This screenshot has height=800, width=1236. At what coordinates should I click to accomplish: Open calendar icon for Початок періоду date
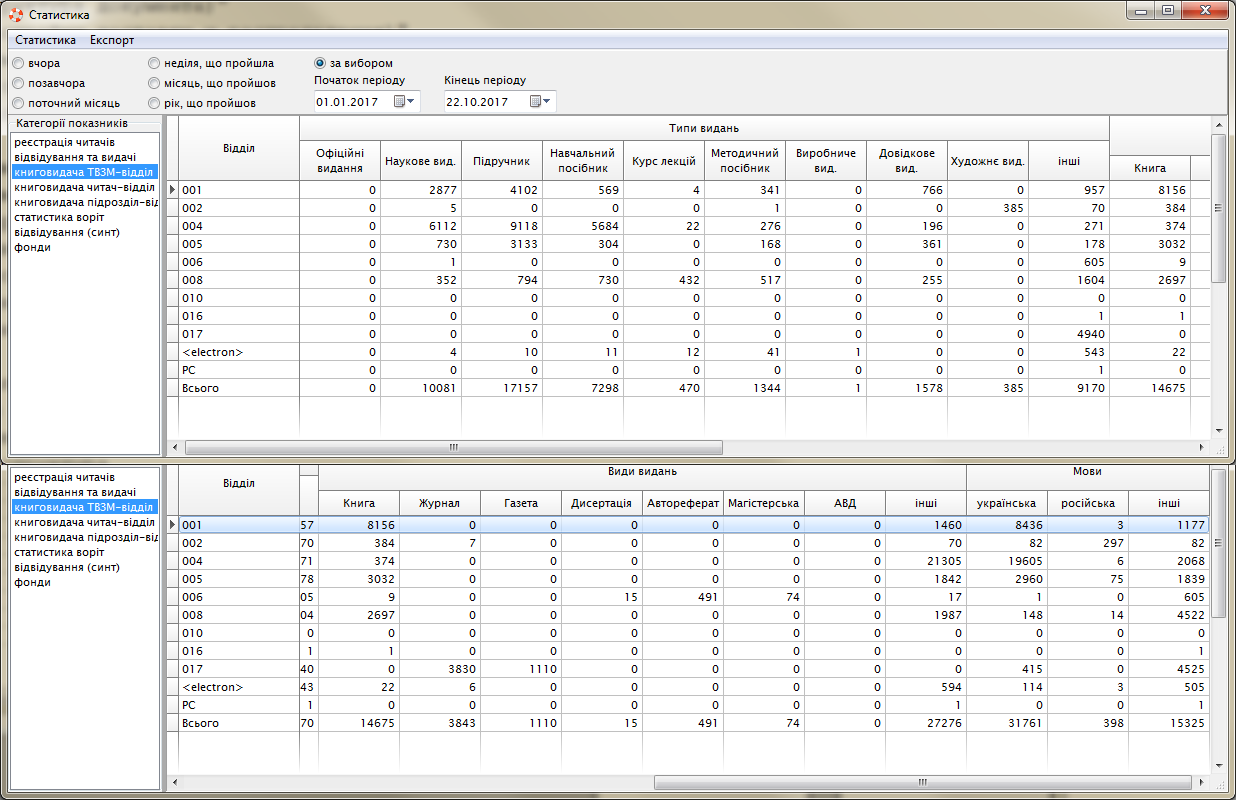coord(400,102)
